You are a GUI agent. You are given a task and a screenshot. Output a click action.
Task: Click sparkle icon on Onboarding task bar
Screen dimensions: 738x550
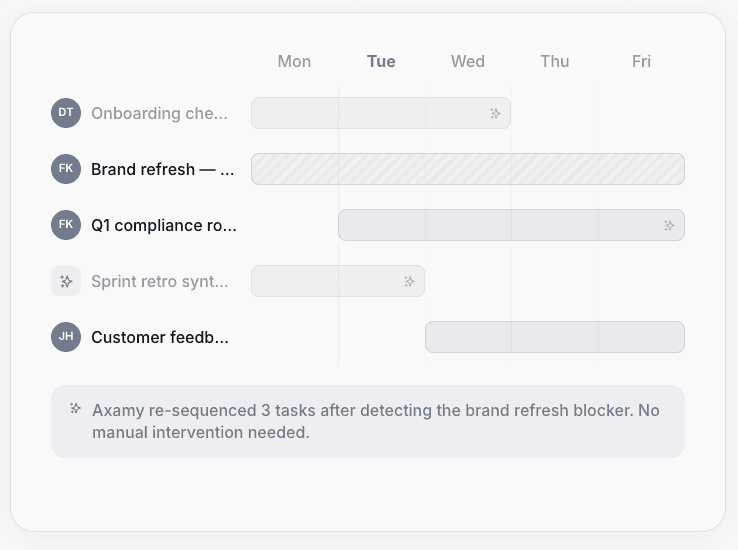[495, 113]
